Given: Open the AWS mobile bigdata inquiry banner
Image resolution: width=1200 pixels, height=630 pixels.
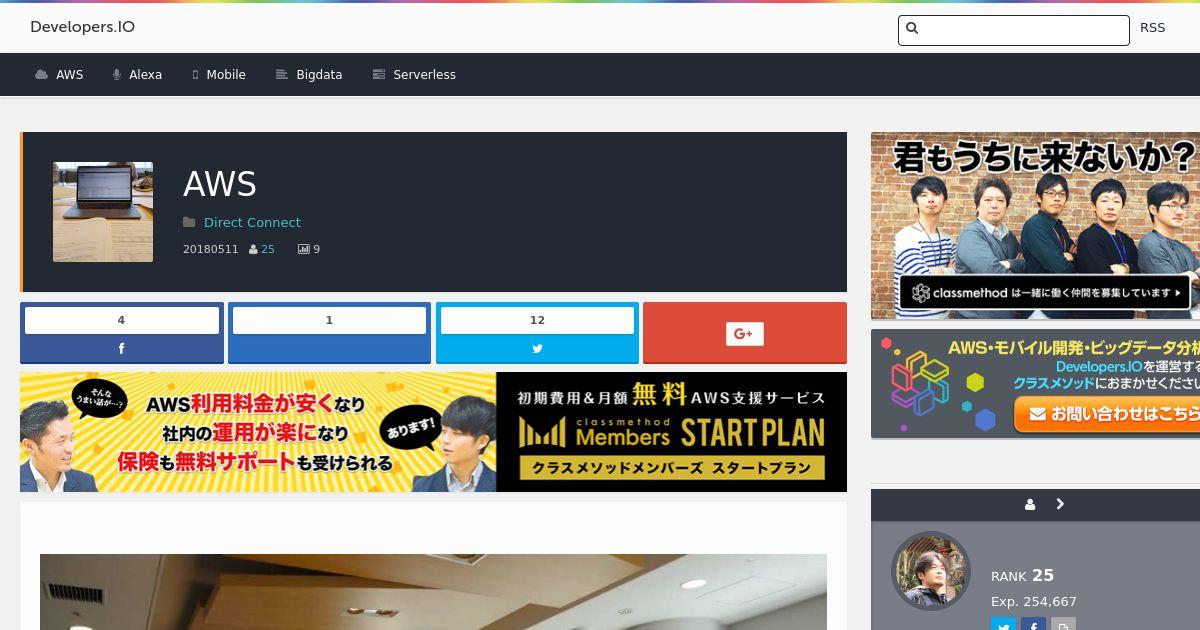Looking at the screenshot, I should [1035, 384].
